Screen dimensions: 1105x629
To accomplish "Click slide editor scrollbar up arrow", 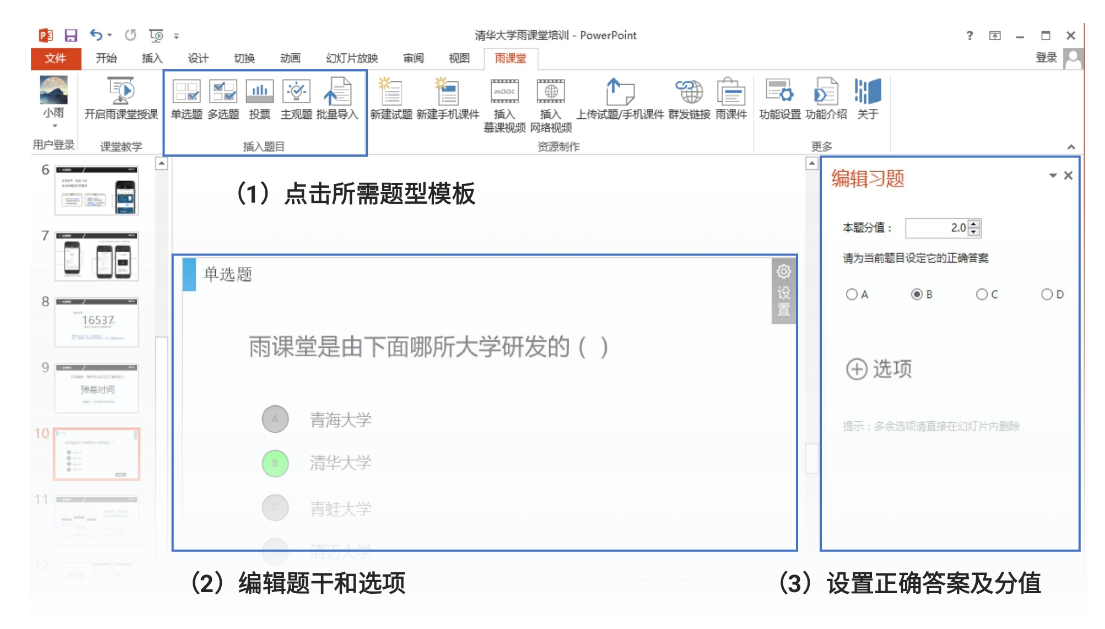I will pyautogui.click(x=812, y=163).
